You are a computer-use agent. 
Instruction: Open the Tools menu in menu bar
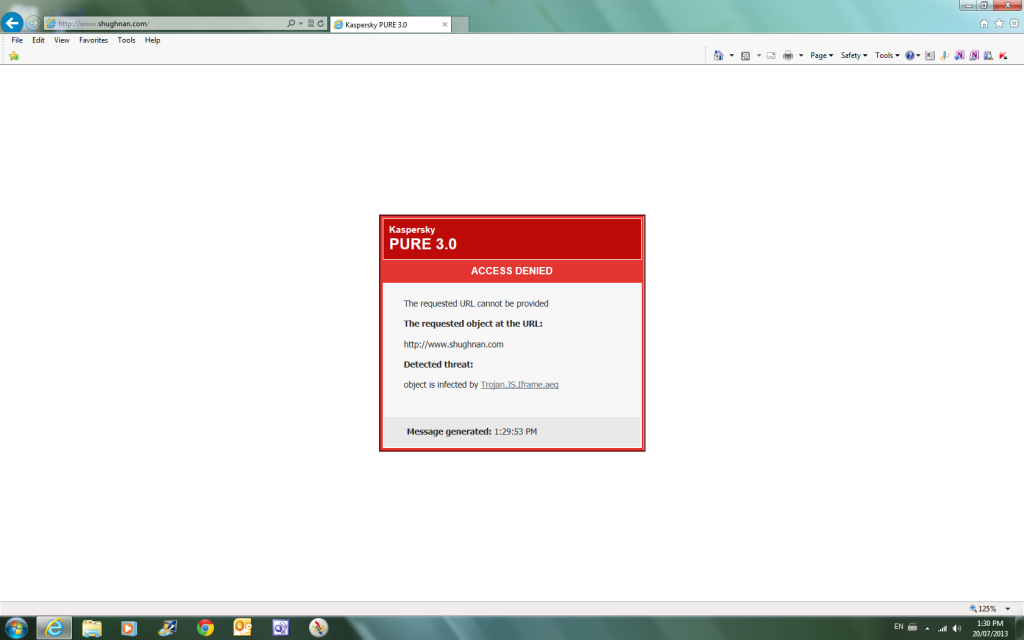tap(126, 40)
